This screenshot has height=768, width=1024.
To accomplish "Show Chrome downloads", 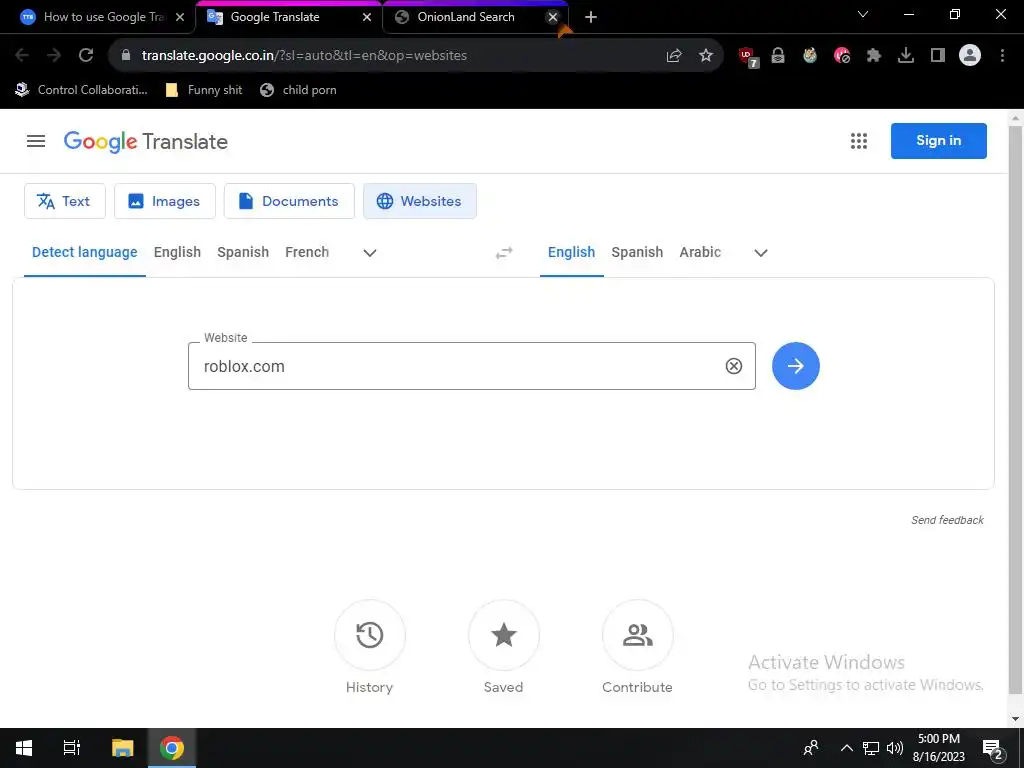I will click(x=906, y=56).
